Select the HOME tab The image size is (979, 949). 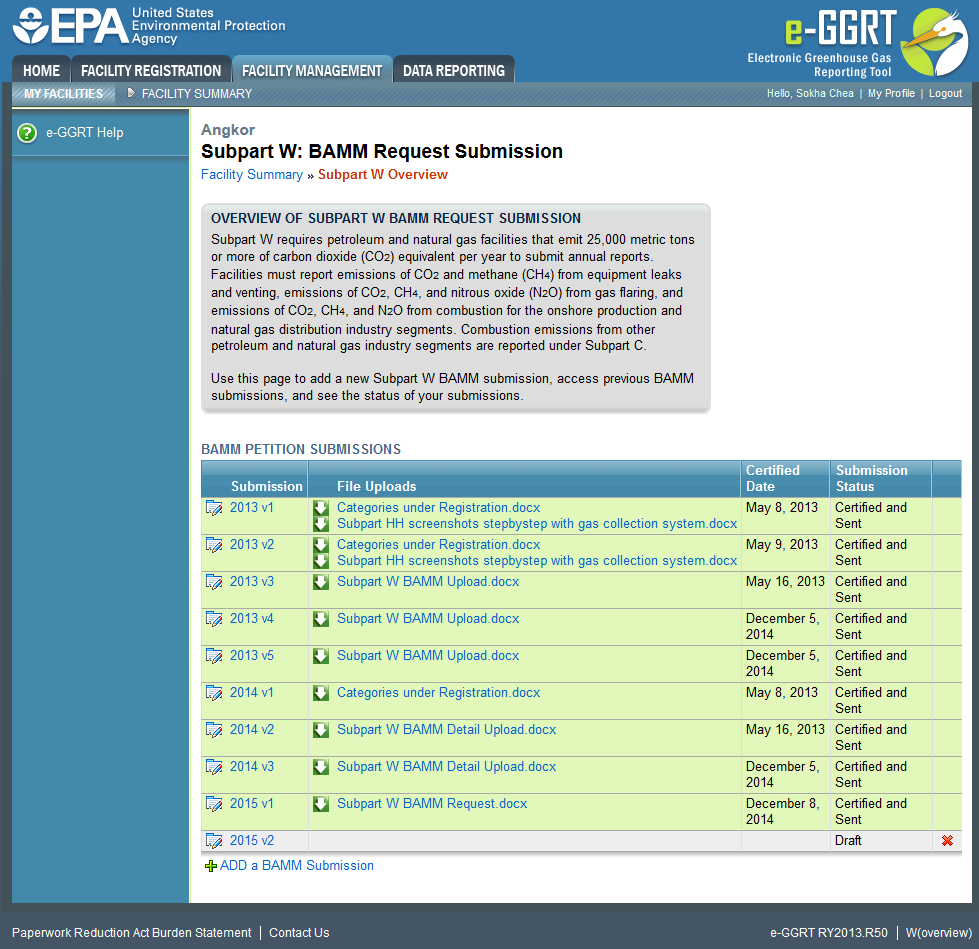pyautogui.click(x=41, y=70)
